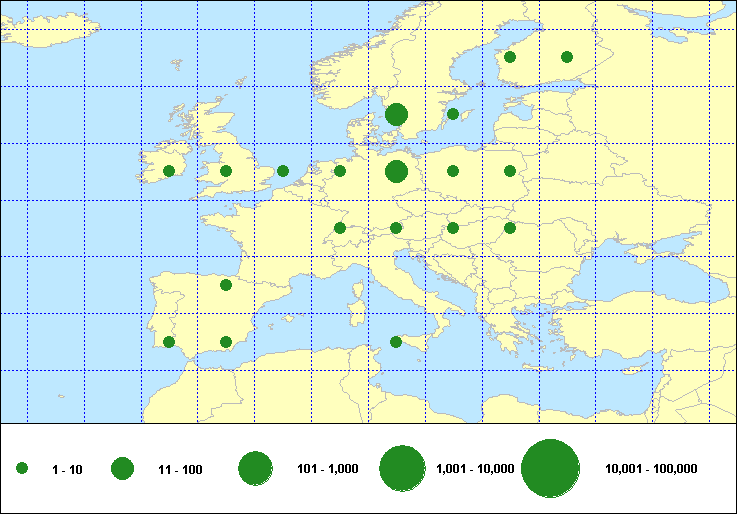Click the legend circle for 11 - 100
The height and width of the screenshot is (514, 737).
123,468
